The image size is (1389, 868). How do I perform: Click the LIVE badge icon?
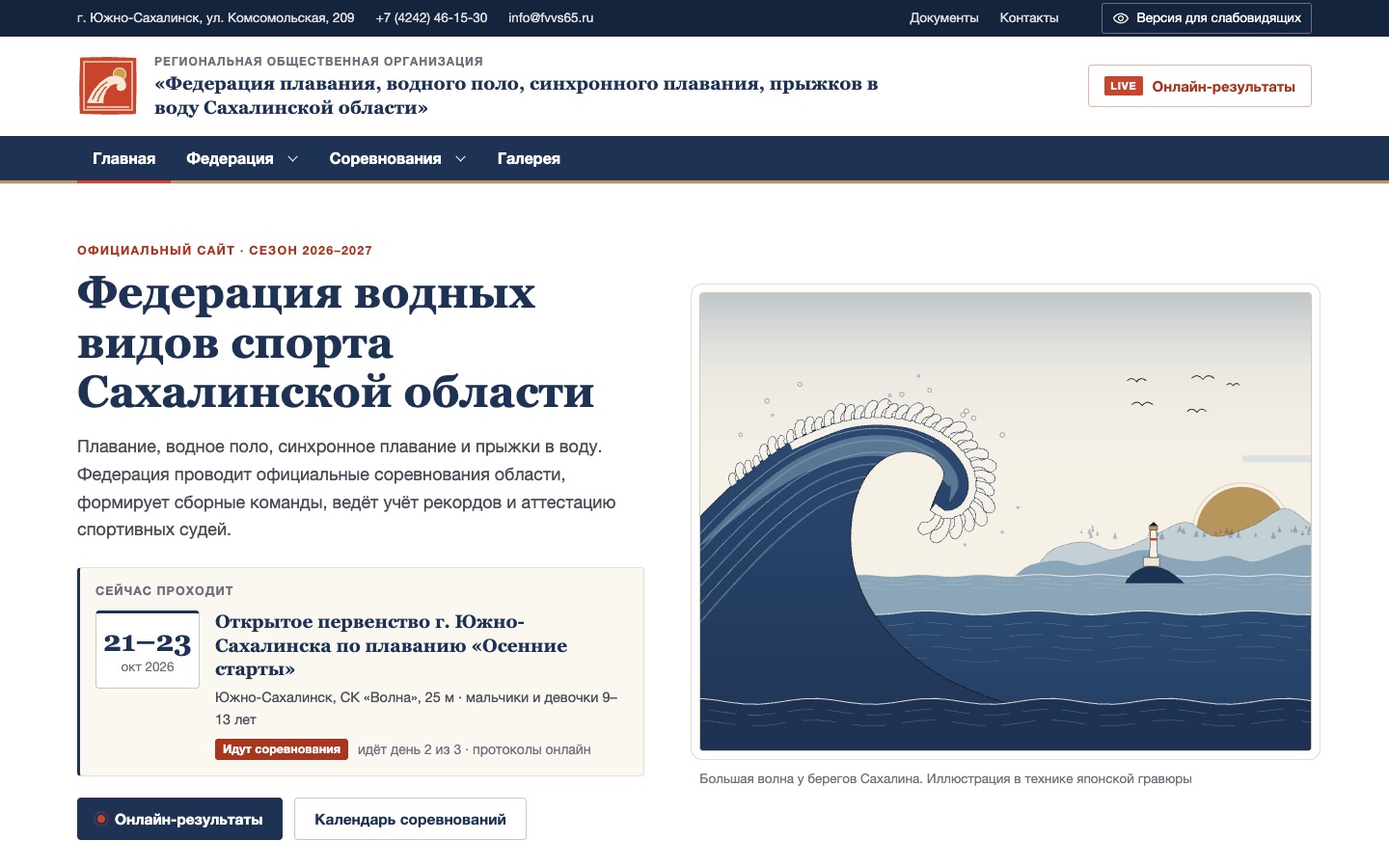[x=1124, y=86]
